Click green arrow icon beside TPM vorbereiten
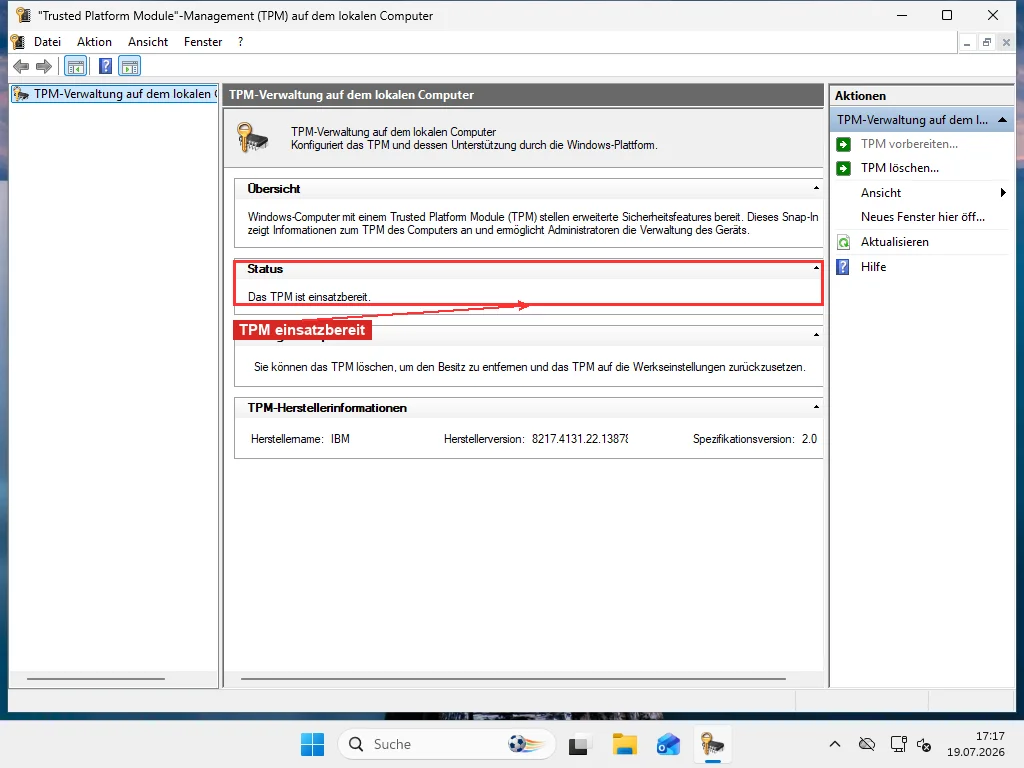The height and width of the screenshot is (768, 1024). pos(843,144)
